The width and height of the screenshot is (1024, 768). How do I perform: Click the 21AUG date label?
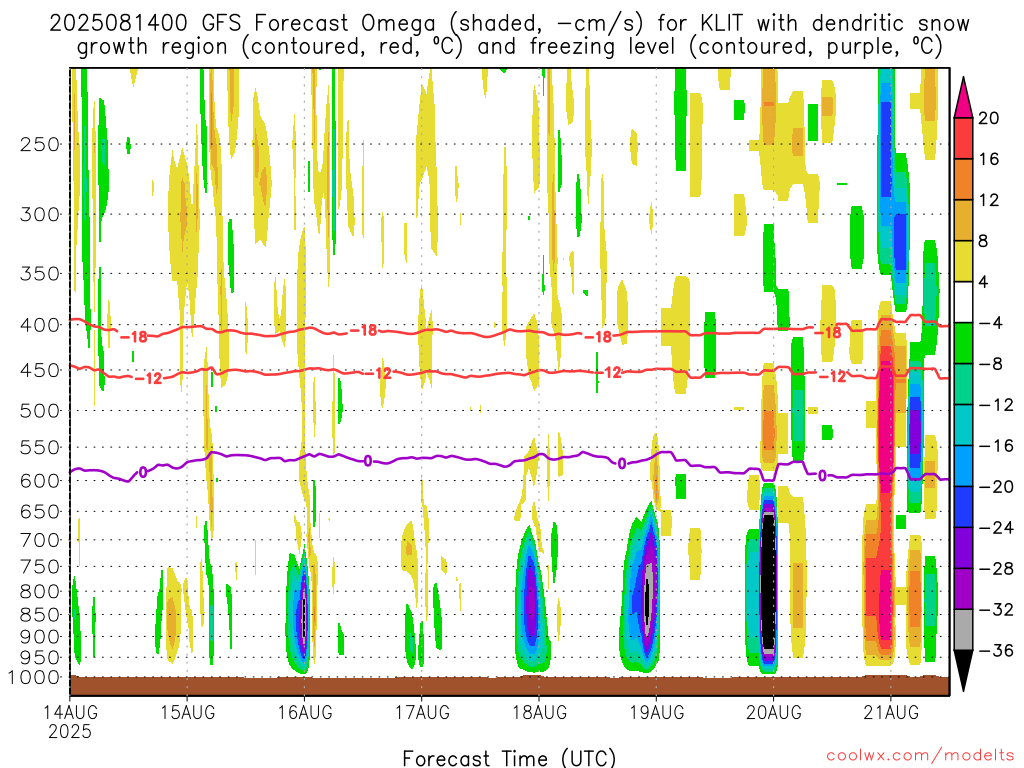pyautogui.click(x=891, y=712)
